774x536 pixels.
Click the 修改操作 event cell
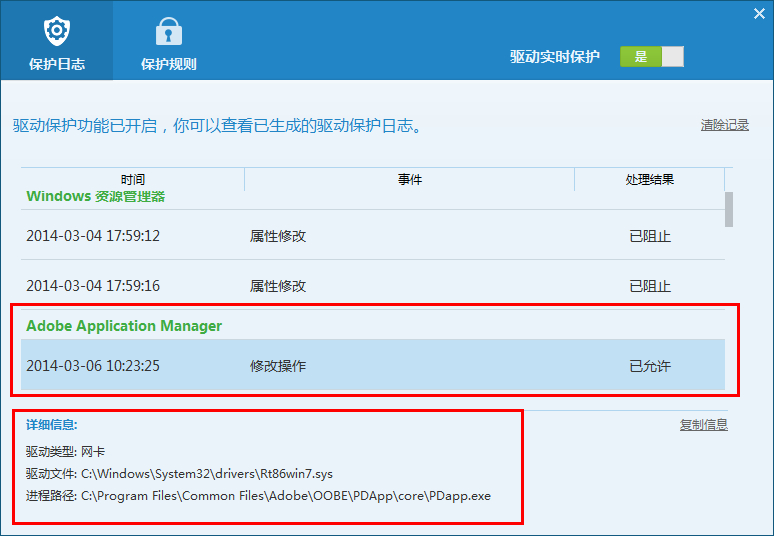coord(278,366)
